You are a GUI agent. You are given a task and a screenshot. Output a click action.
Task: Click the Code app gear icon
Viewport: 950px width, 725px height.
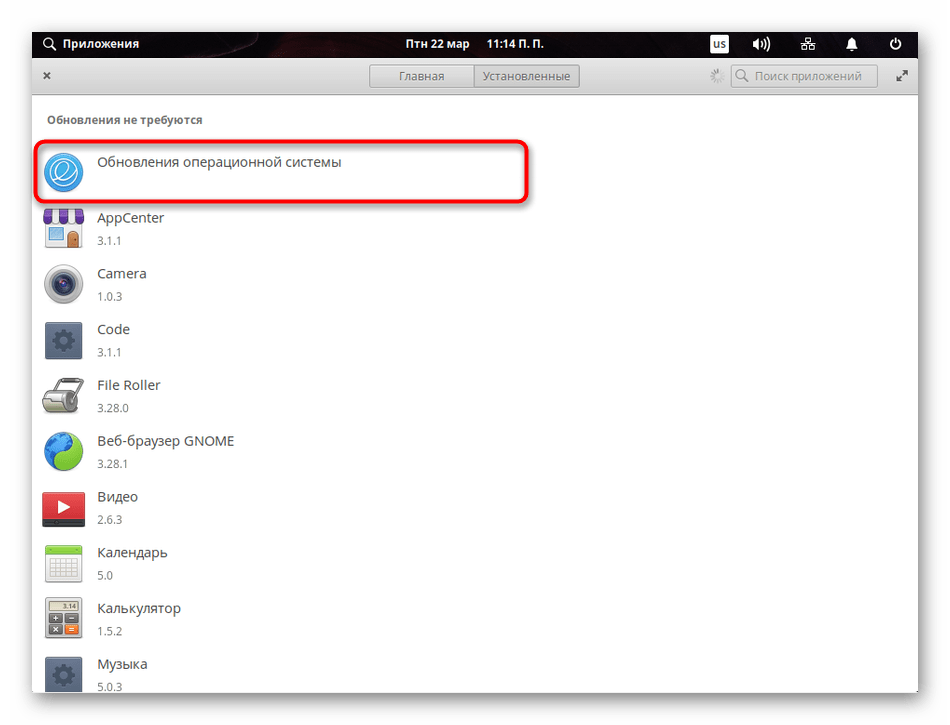(x=64, y=340)
